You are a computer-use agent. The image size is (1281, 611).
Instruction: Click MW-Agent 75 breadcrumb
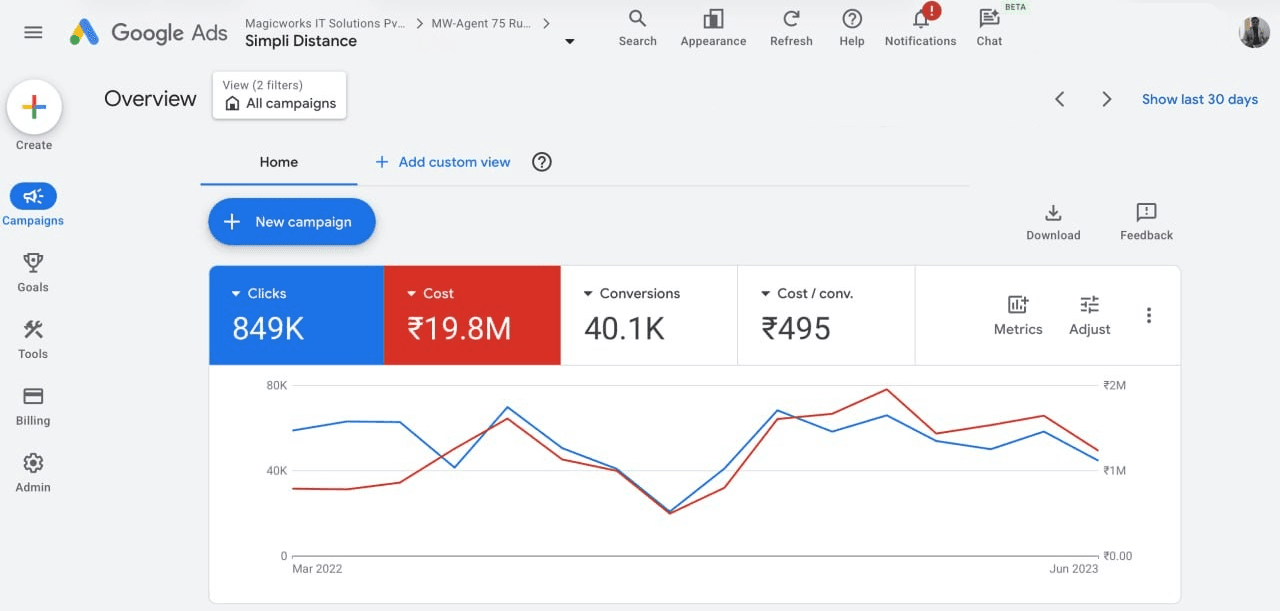(x=481, y=23)
